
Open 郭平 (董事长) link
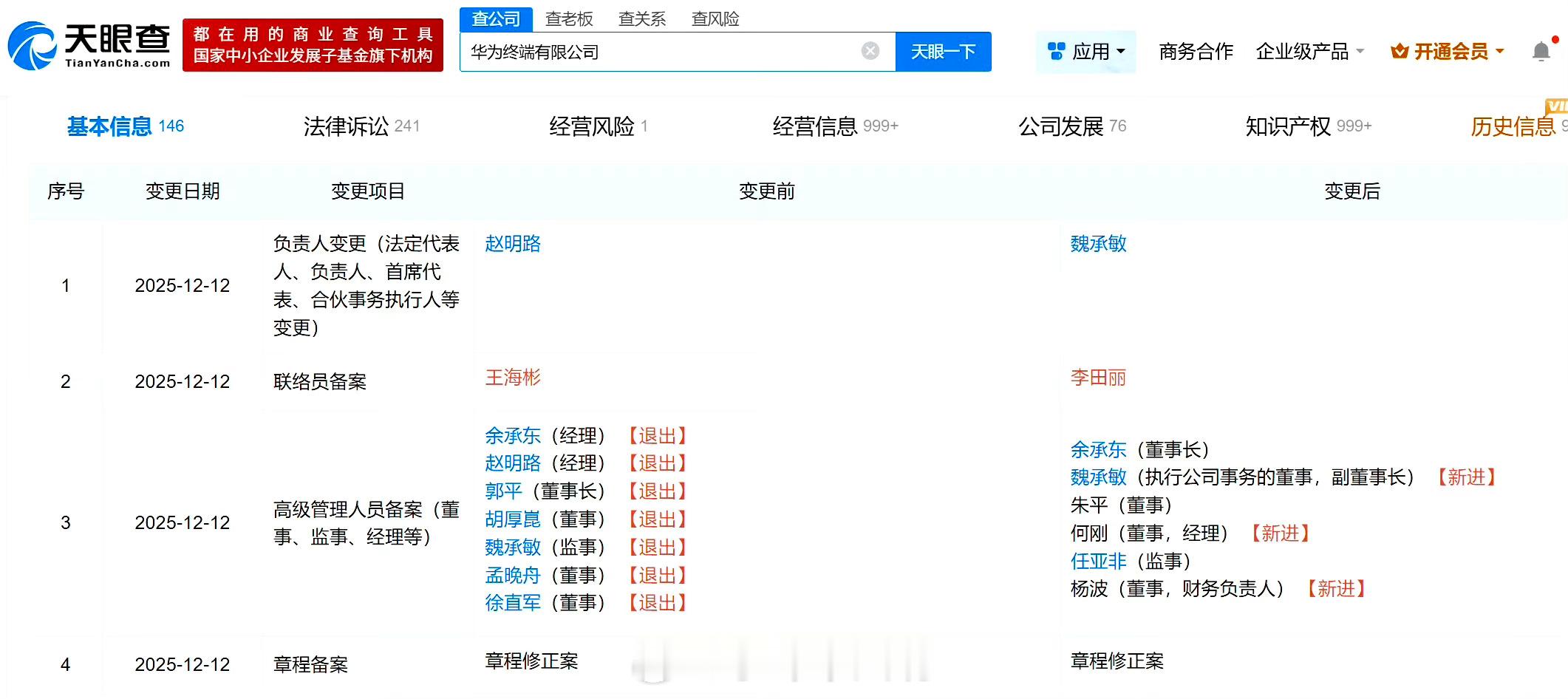[503, 491]
